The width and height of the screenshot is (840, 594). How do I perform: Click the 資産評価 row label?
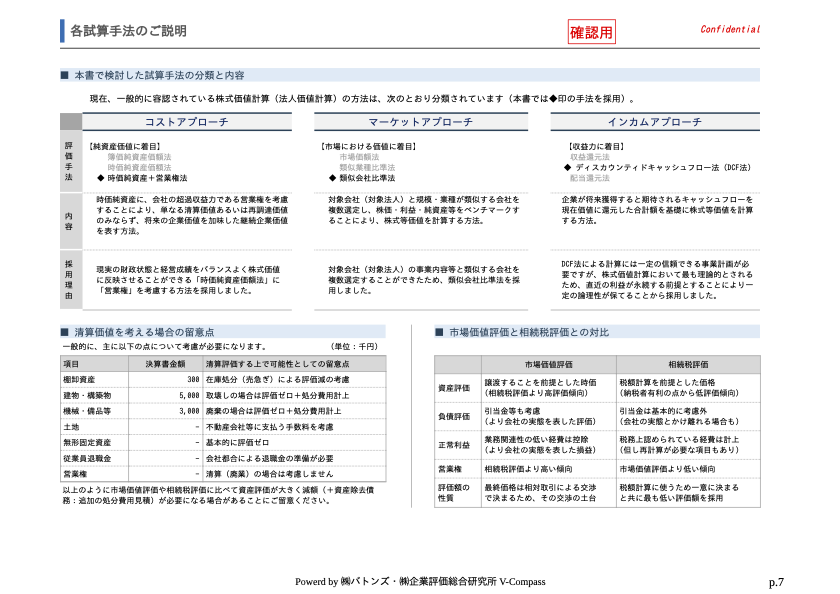click(x=454, y=388)
